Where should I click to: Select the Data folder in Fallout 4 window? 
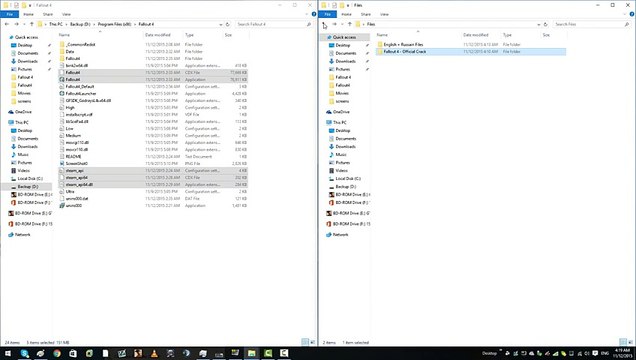(x=153, y=51)
